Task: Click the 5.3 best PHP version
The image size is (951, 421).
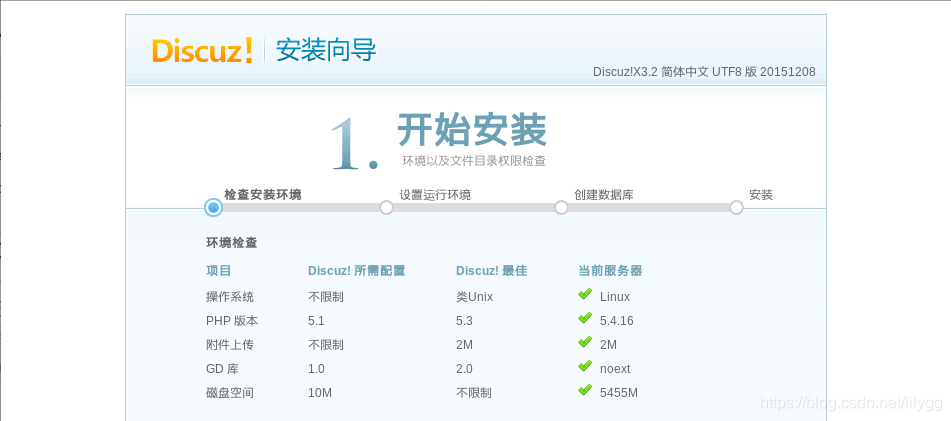Action: [x=465, y=321]
